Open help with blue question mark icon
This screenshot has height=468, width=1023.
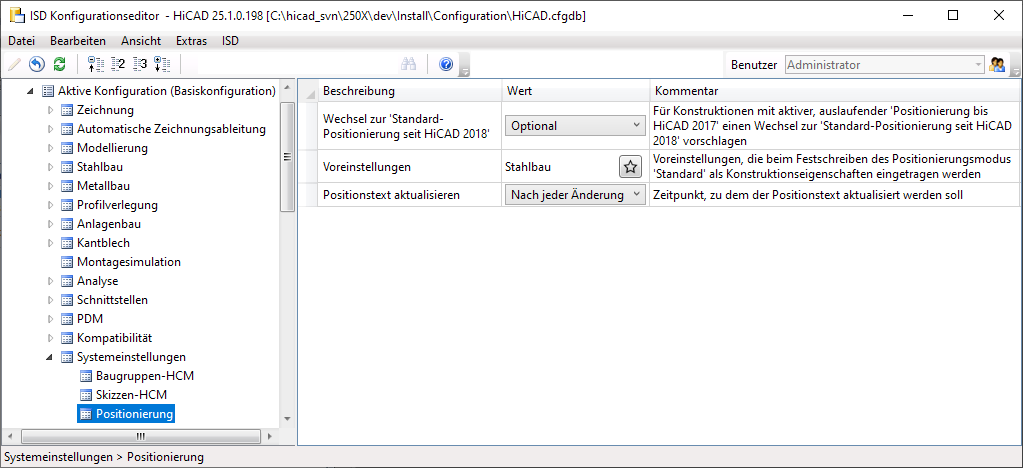click(446, 64)
